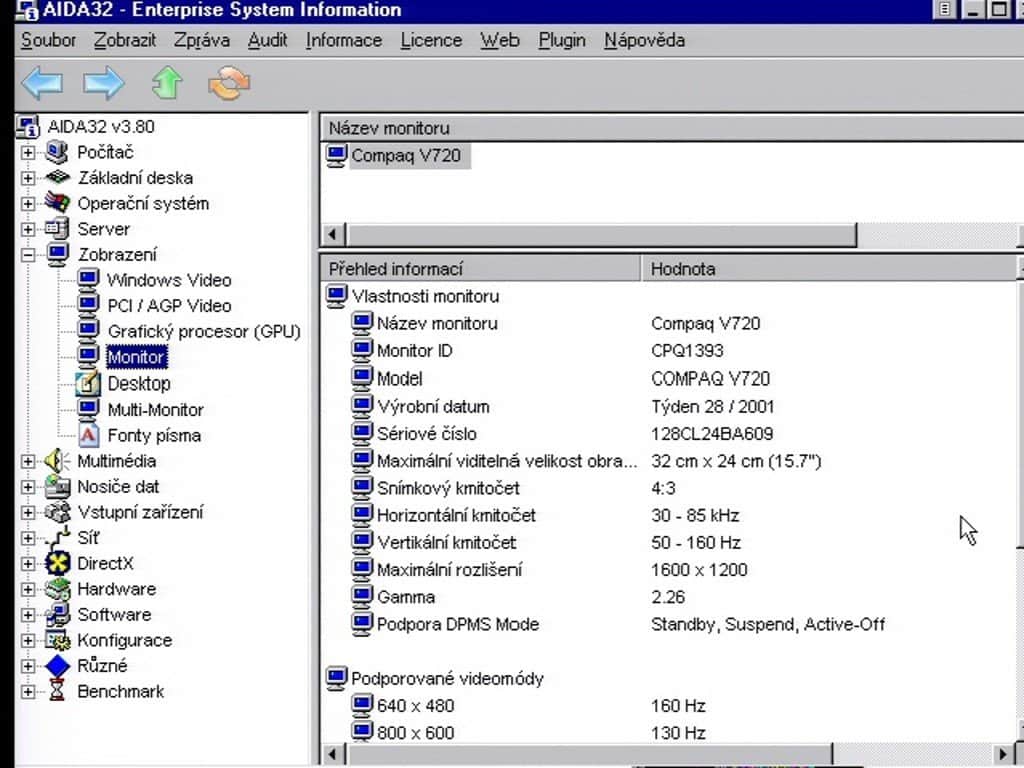The image size is (1024, 768).
Task: Select the Operační systém Windows flag icon
Action: tap(57, 203)
